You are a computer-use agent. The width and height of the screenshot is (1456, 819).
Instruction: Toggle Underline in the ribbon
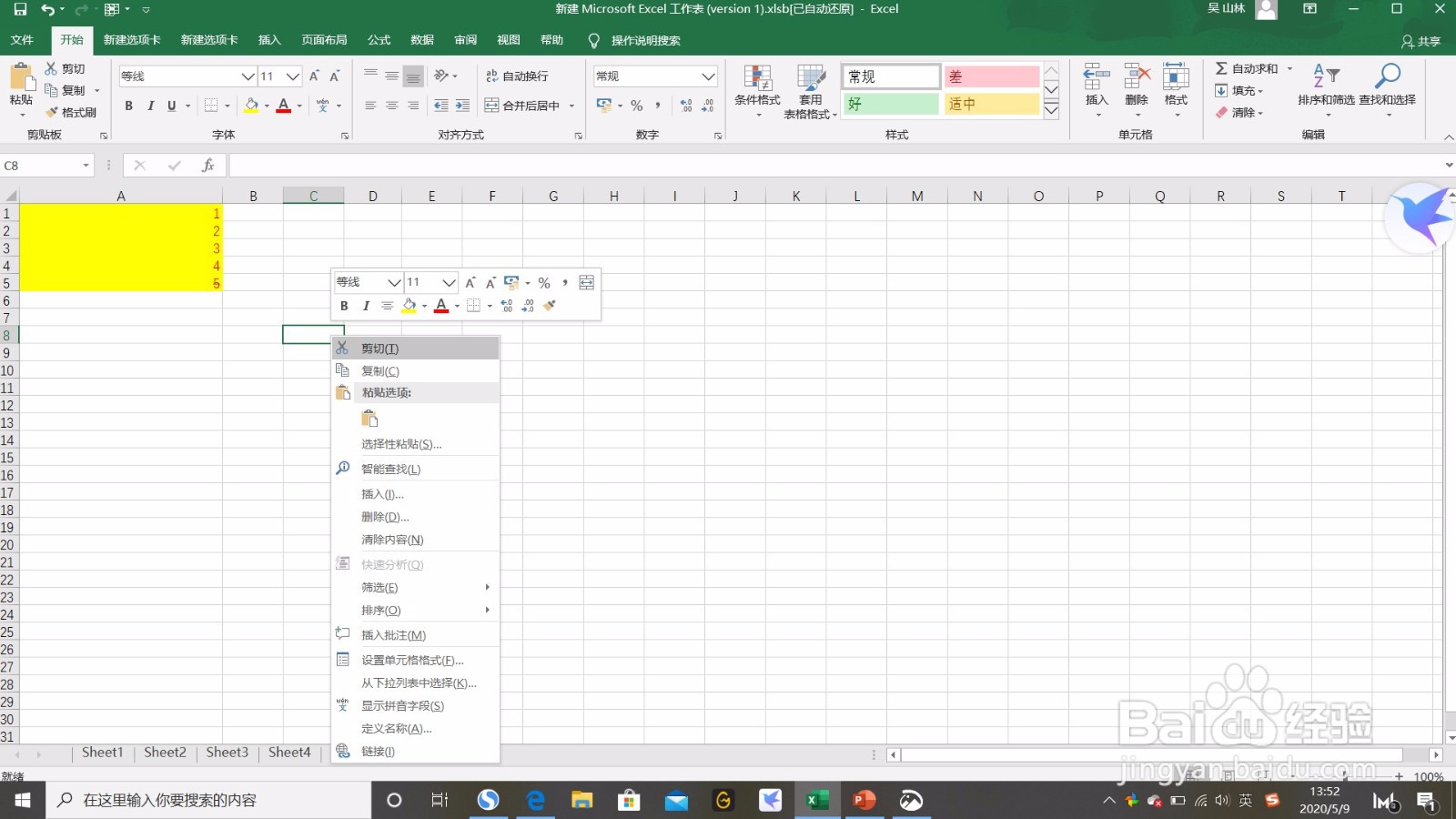(x=171, y=106)
